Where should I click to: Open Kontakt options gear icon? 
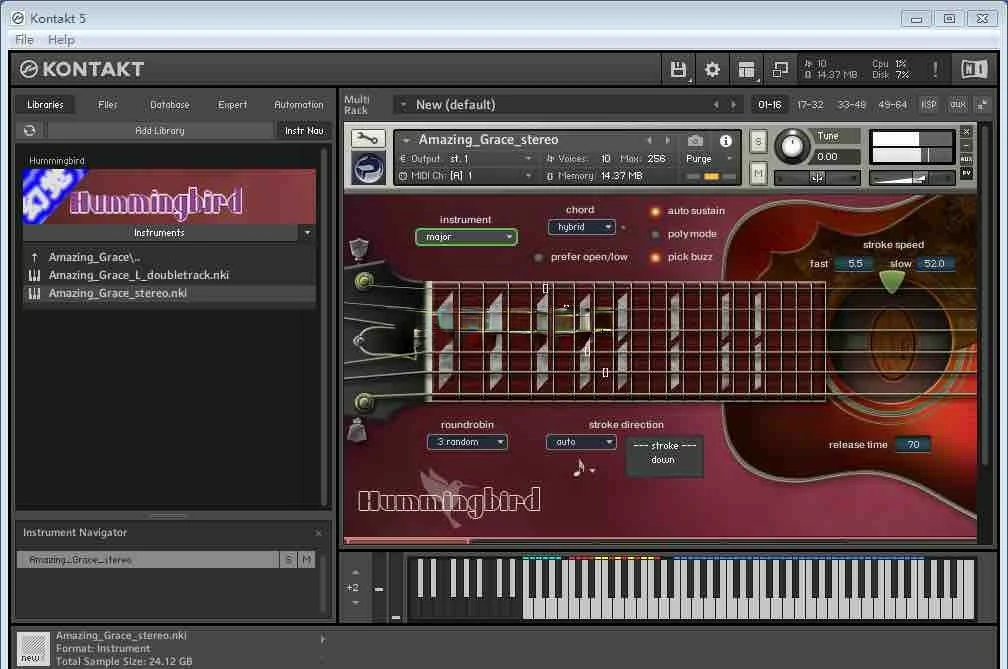coord(712,69)
